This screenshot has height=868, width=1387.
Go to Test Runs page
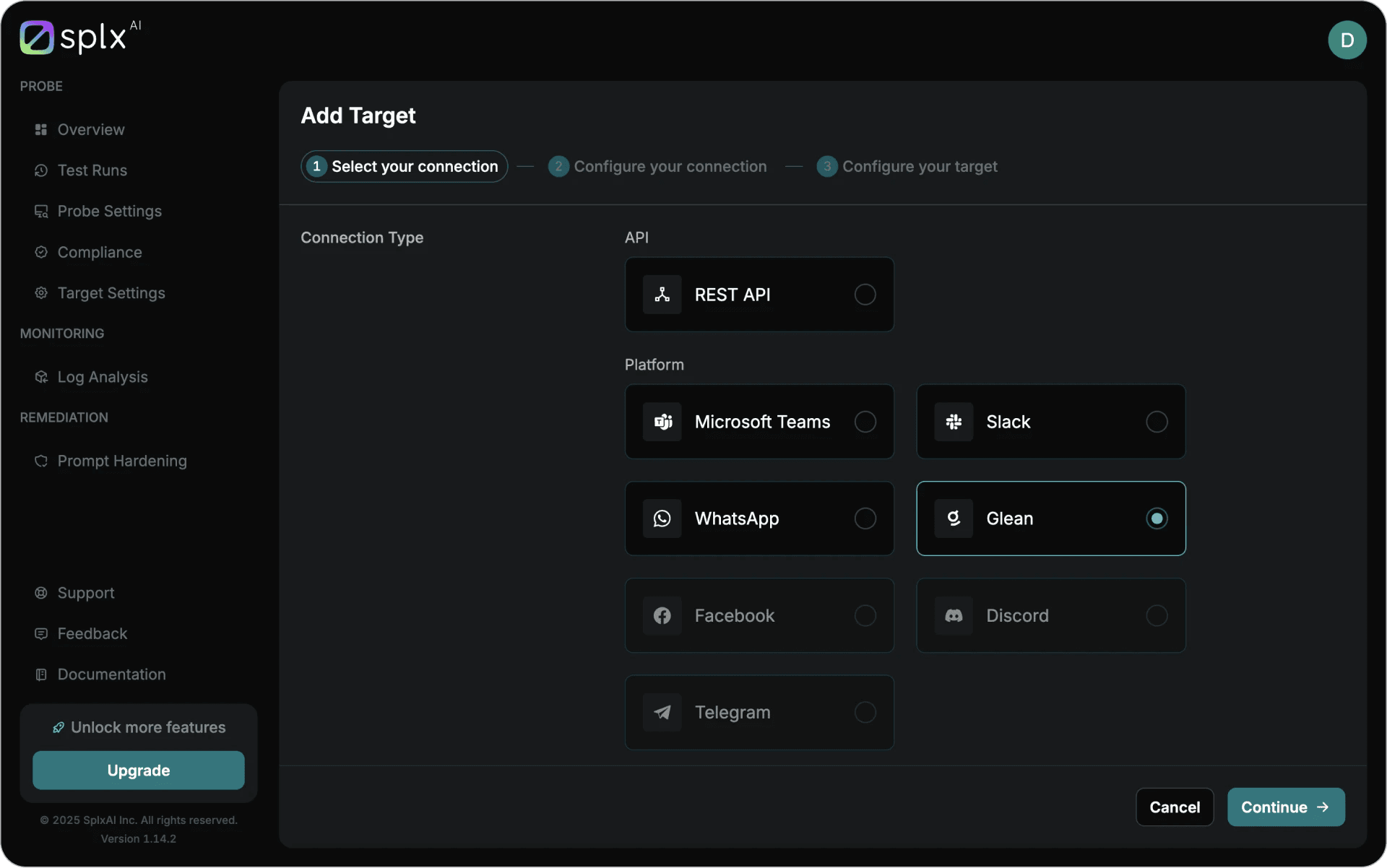pos(92,170)
